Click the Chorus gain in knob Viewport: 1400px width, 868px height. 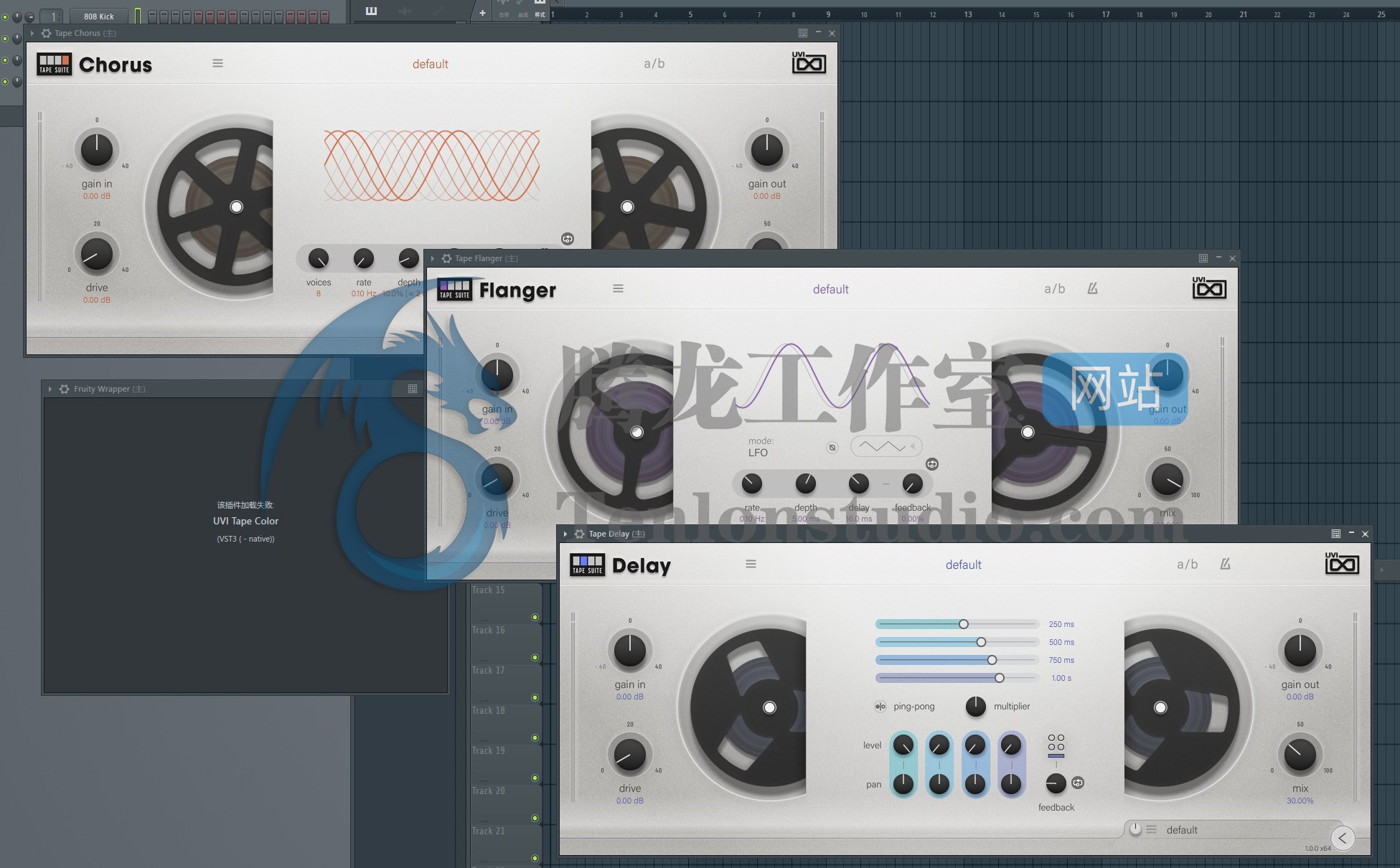click(x=97, y=150)
